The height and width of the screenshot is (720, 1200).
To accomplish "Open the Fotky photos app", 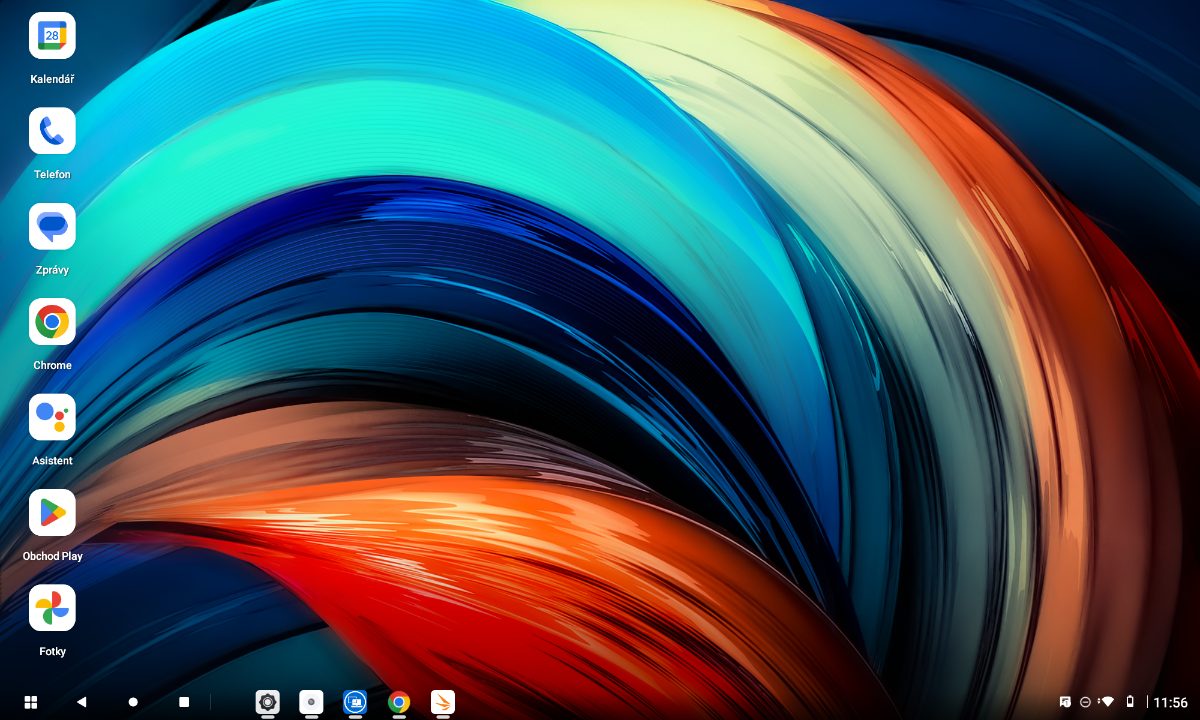I will (x=52, y=608).
